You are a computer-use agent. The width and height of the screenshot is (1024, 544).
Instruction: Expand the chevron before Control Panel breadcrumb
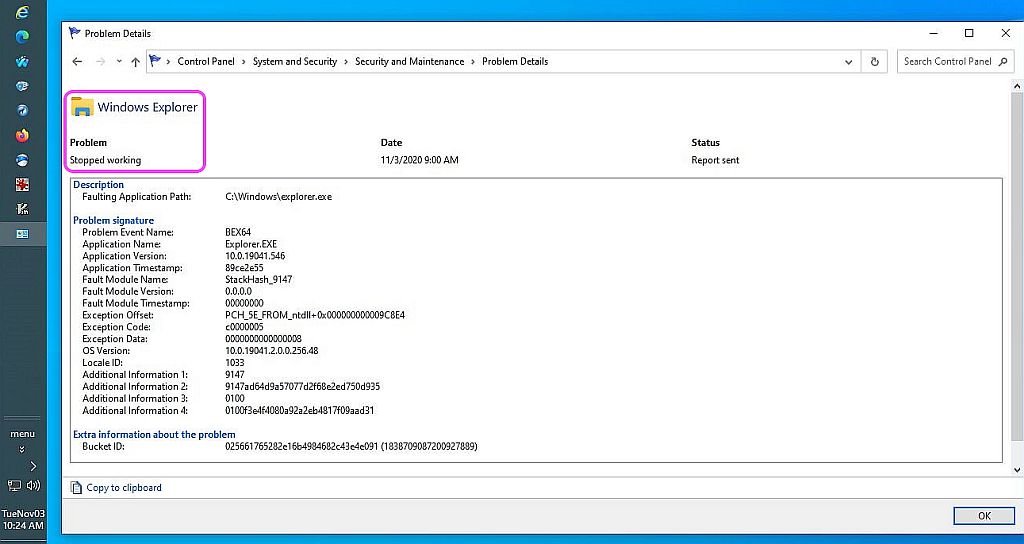(x=168, y=61)
